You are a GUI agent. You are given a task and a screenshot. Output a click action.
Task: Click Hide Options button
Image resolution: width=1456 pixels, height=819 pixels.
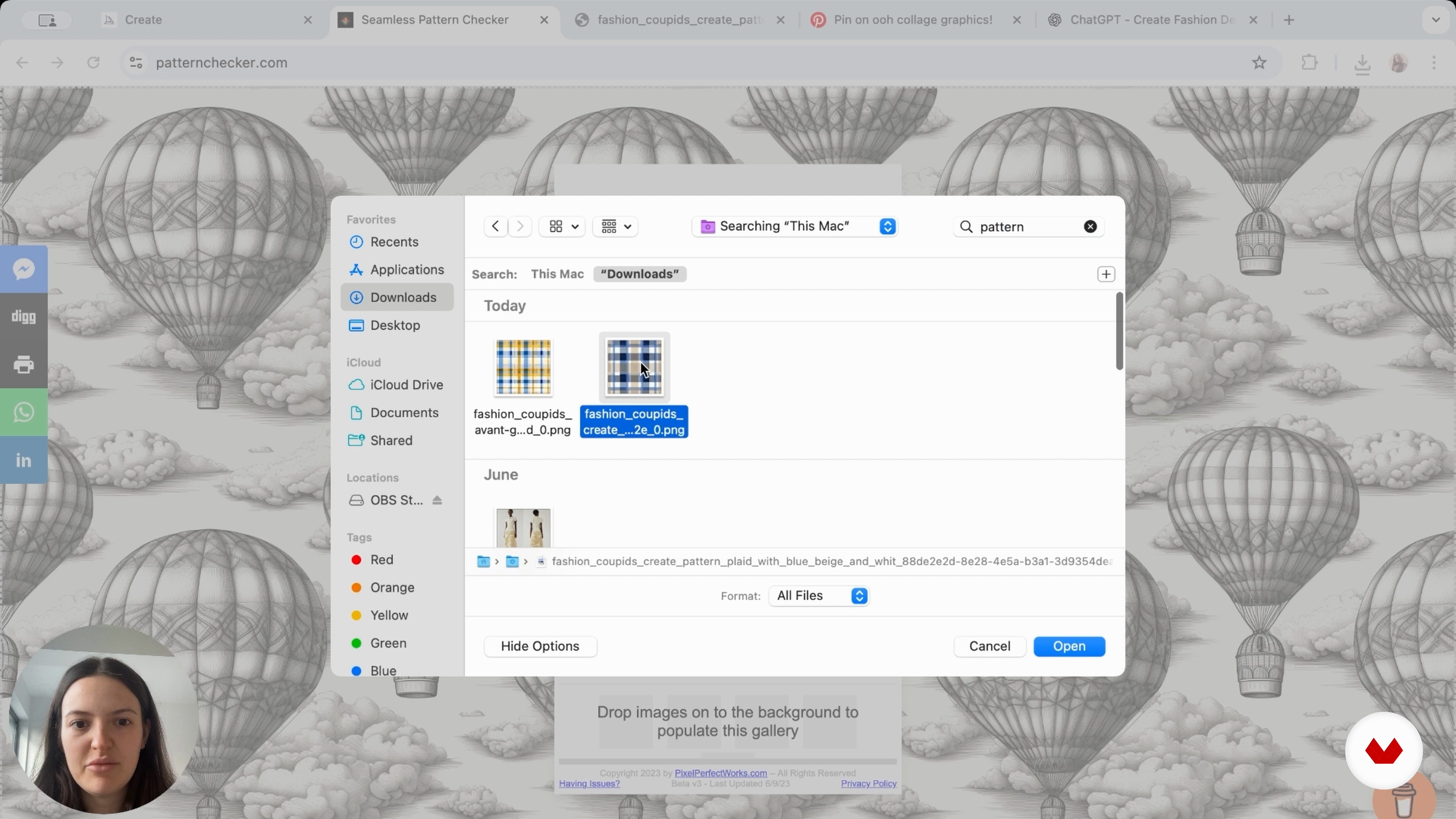pyautogui.click(x=540, y=646)
